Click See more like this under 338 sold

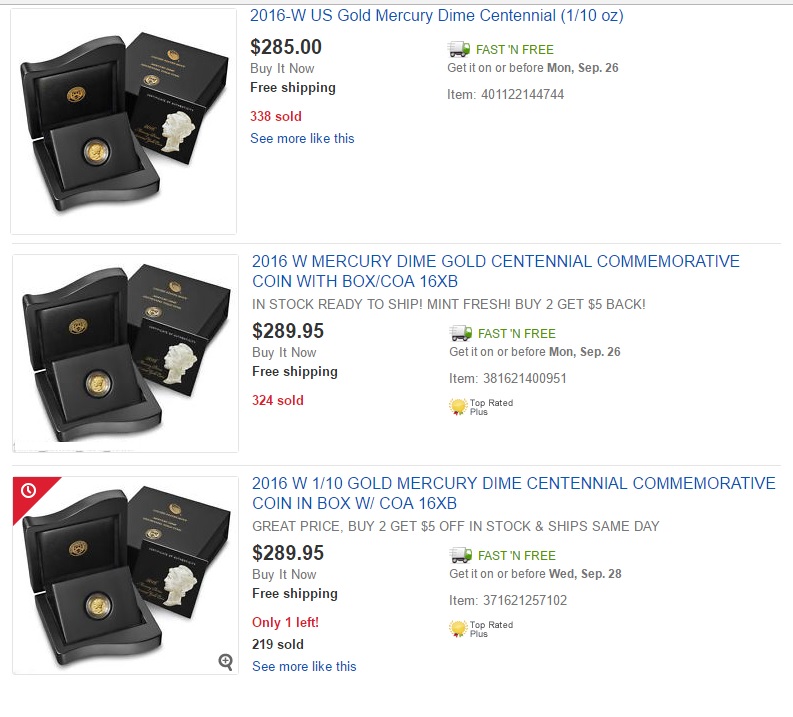(x=302, y=138)
